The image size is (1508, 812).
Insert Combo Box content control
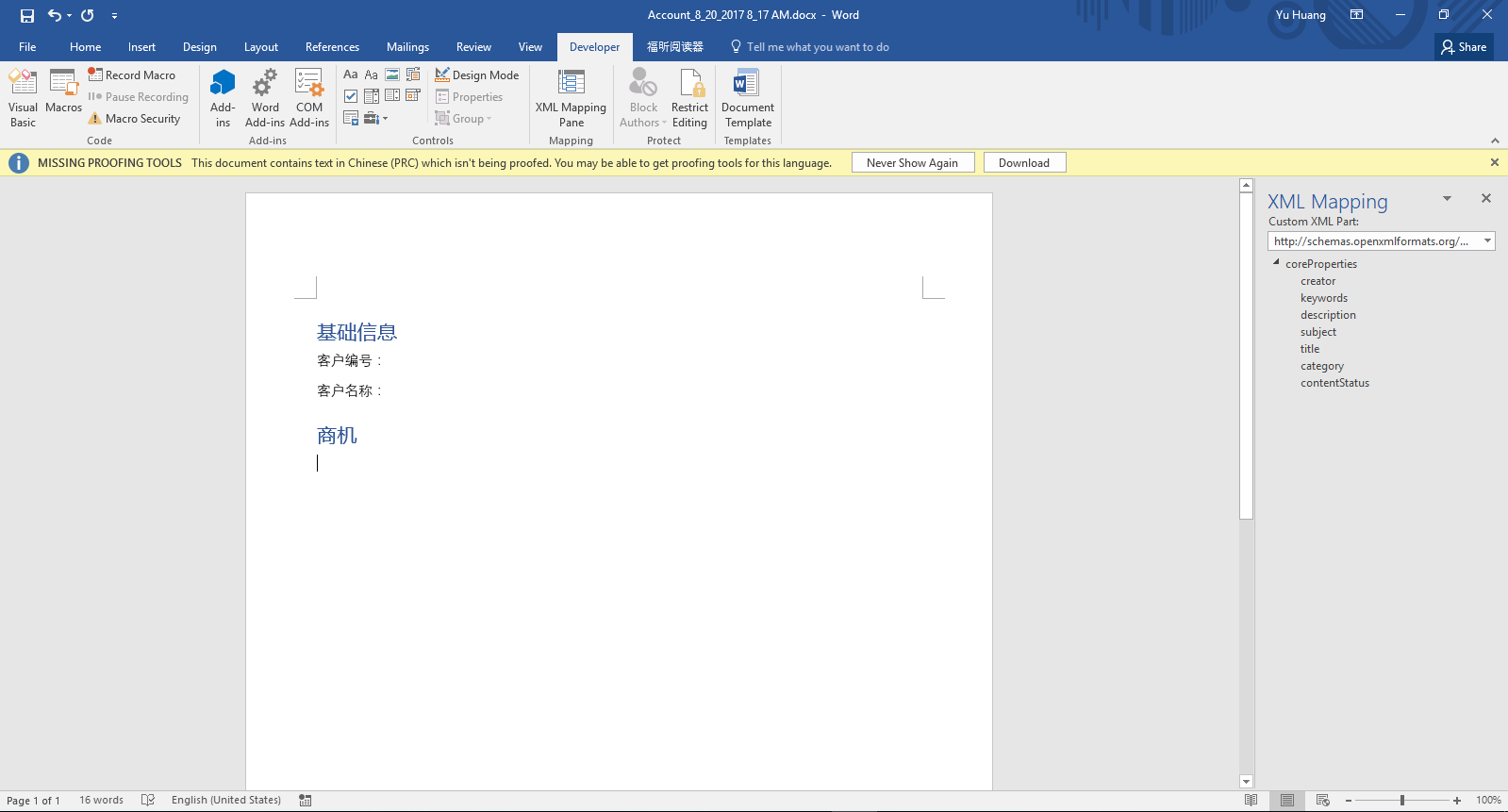coord(372,96)
